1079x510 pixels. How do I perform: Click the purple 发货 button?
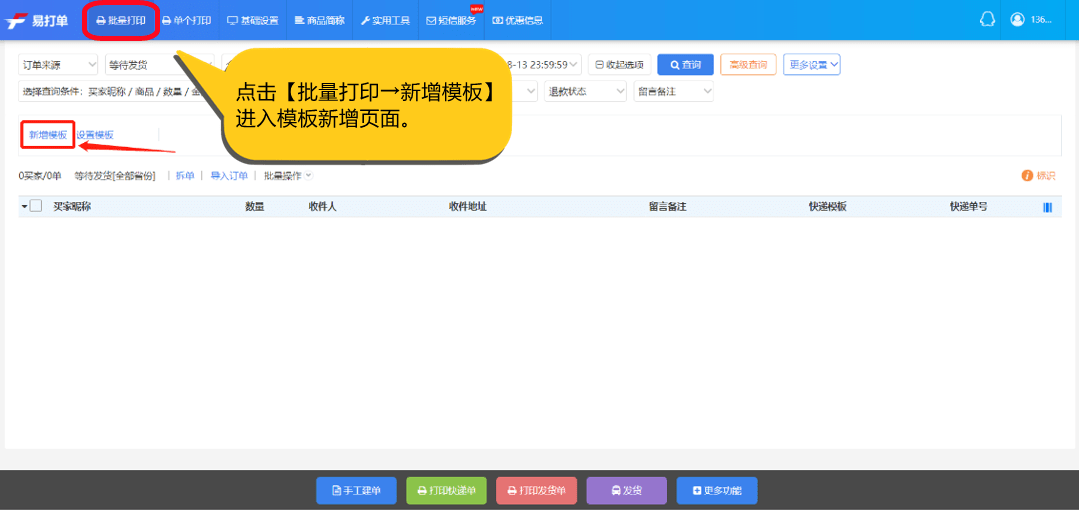(626, 491)
